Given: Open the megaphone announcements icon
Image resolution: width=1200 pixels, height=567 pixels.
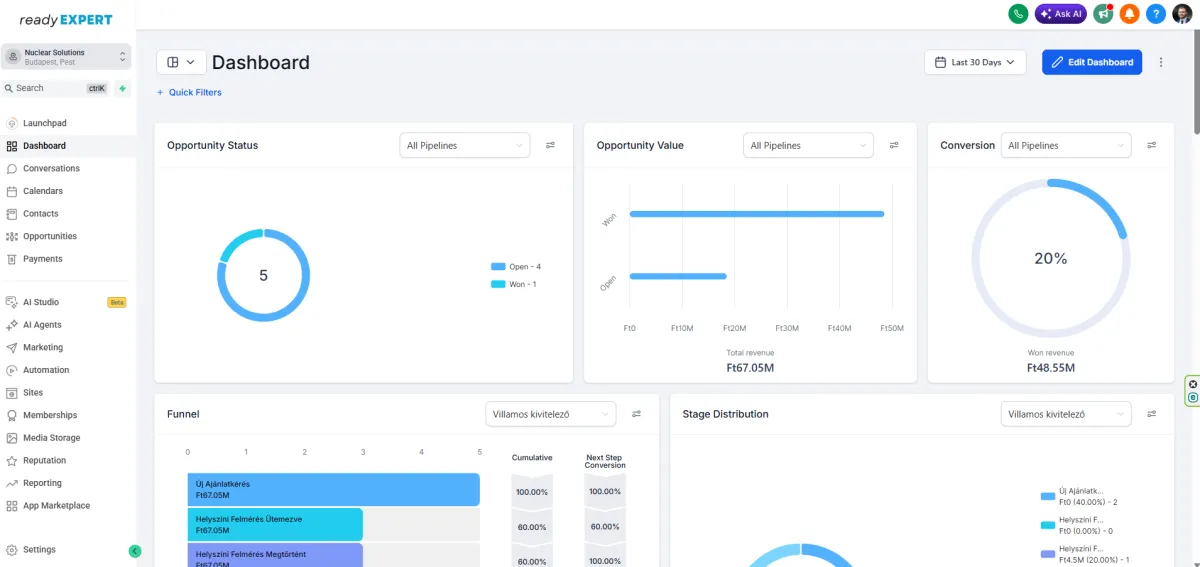Looking at the screenshot, I should coord(1103,14).
